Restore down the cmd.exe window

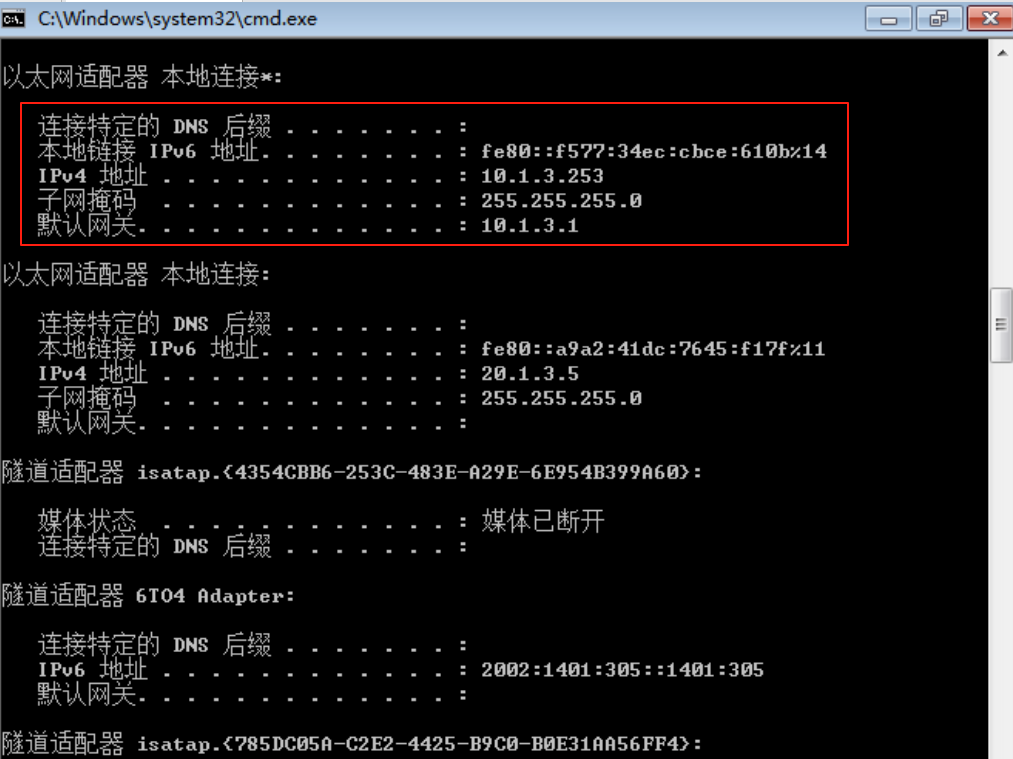[x=939, y=19]
